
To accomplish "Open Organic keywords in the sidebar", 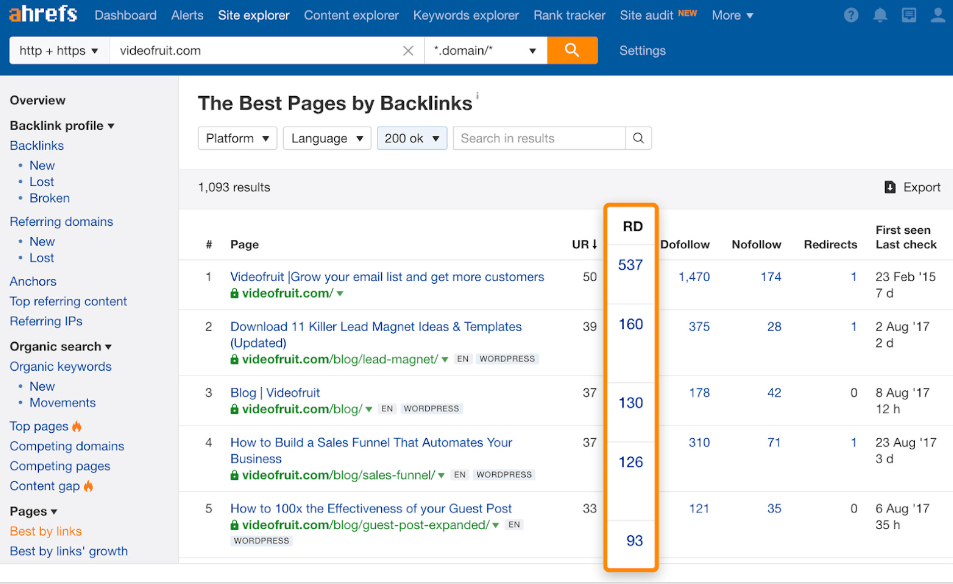I will (61, 366).
